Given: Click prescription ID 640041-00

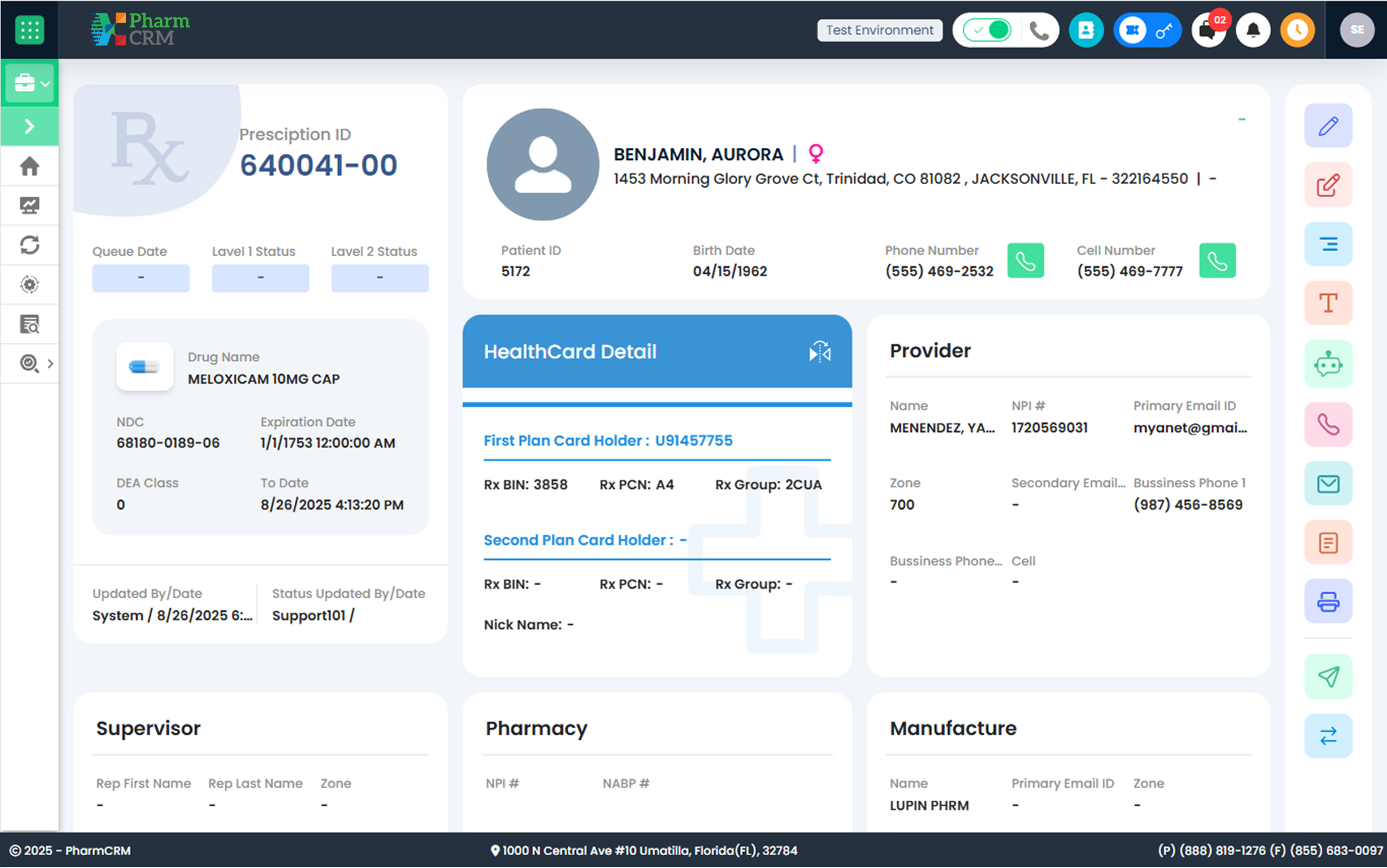Looking at the screenshot, I should 319,165.
